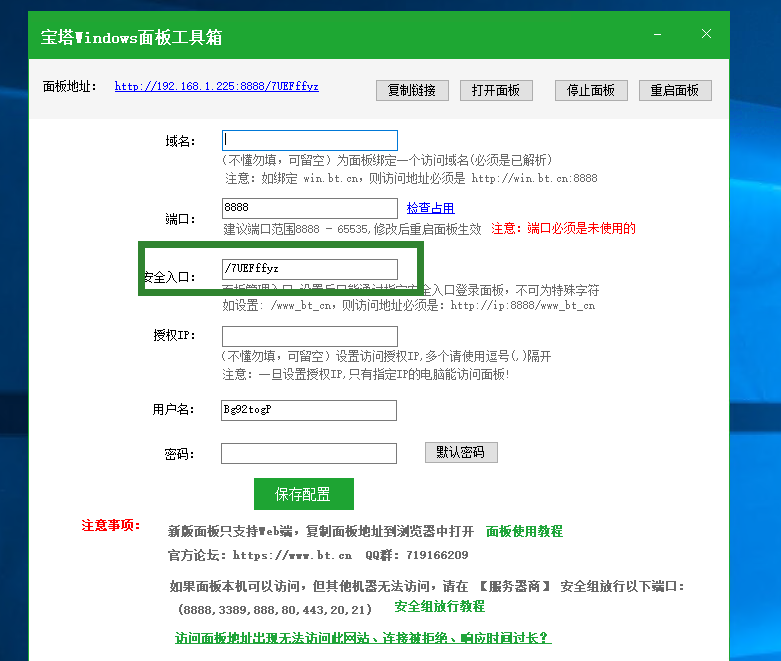Focus the 域名 input field
Image resolution: width=781 pixels, height=661 pixels.
[310, 140]
